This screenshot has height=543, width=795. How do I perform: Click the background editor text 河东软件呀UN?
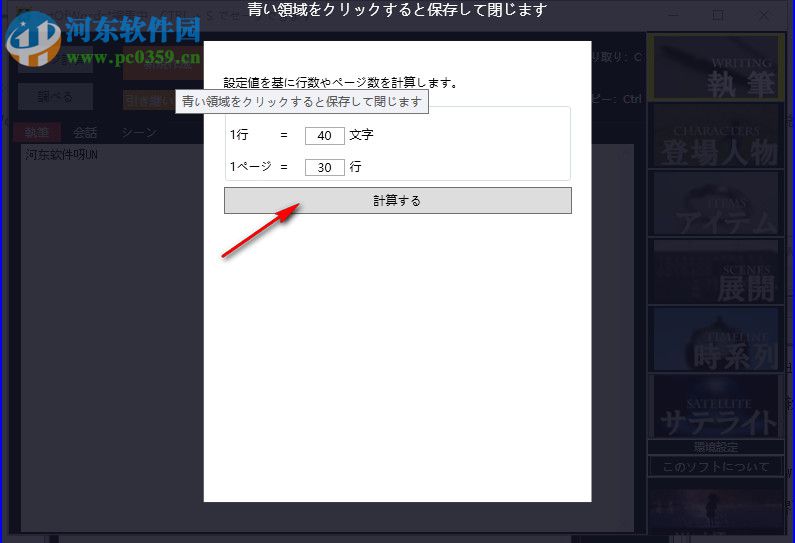(x=61, y=155)
